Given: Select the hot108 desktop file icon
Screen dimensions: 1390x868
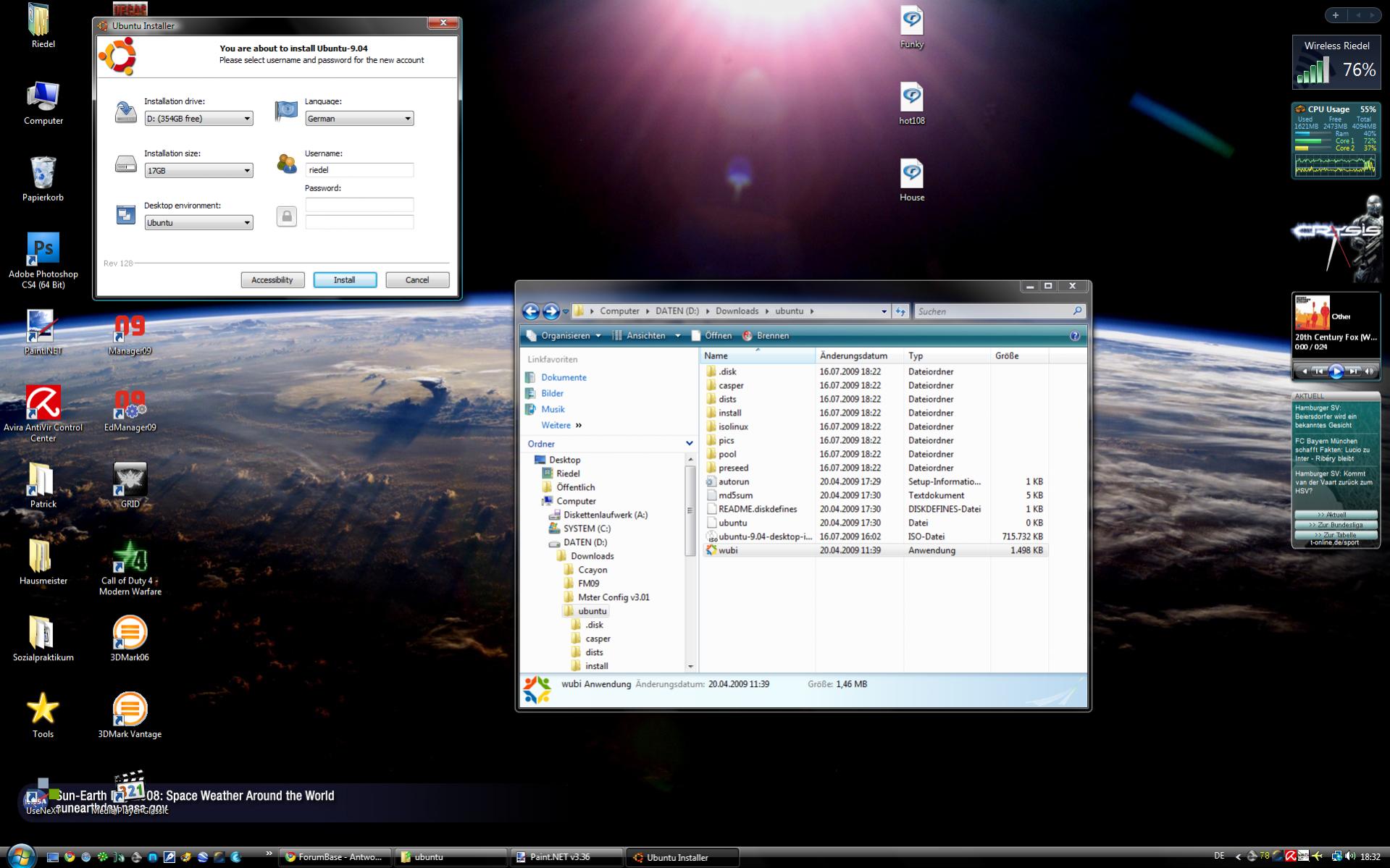Looking at the screenshot, I should 912,104.
